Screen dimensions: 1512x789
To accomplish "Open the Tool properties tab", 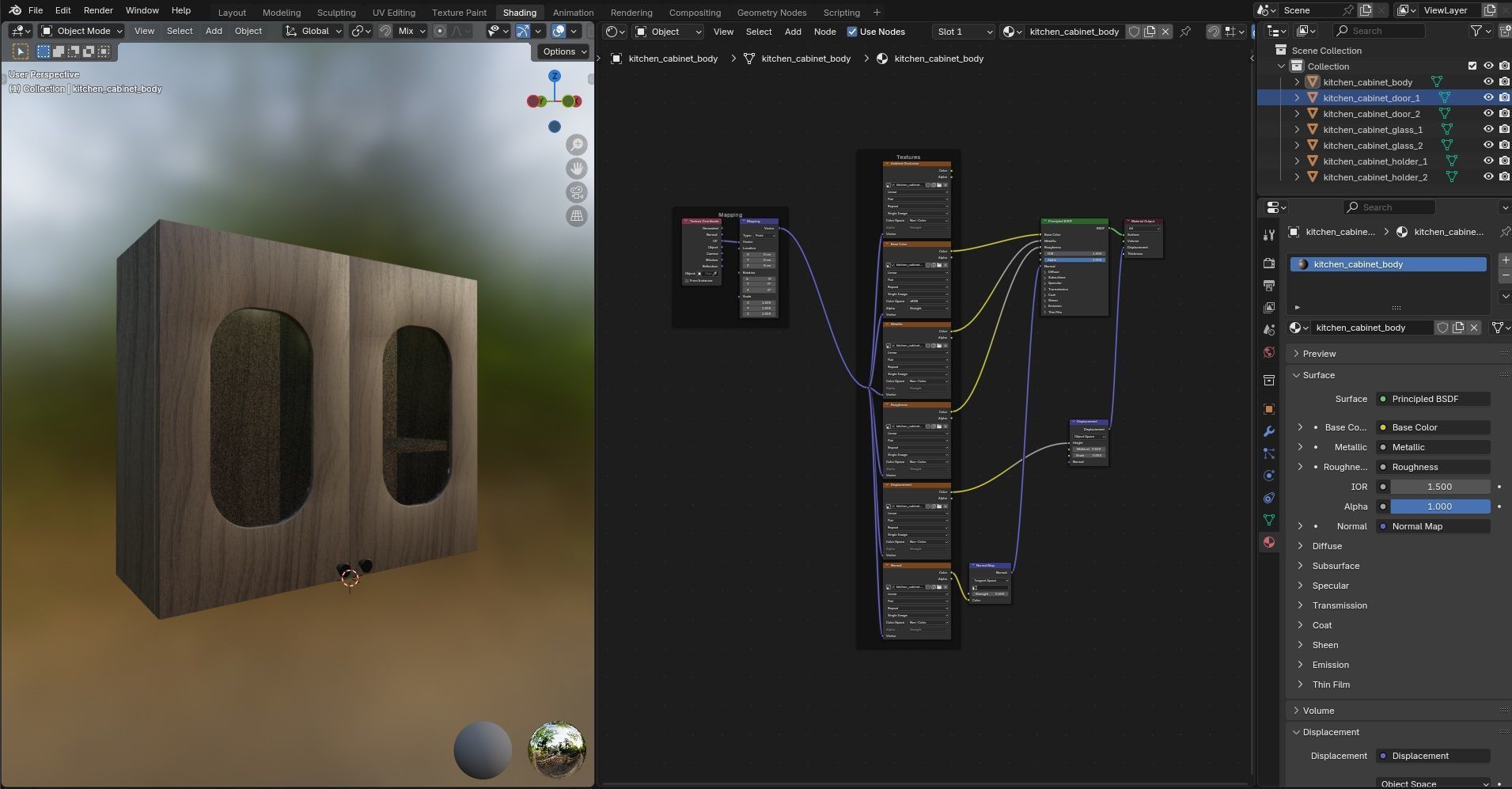I will point(1269,235).
